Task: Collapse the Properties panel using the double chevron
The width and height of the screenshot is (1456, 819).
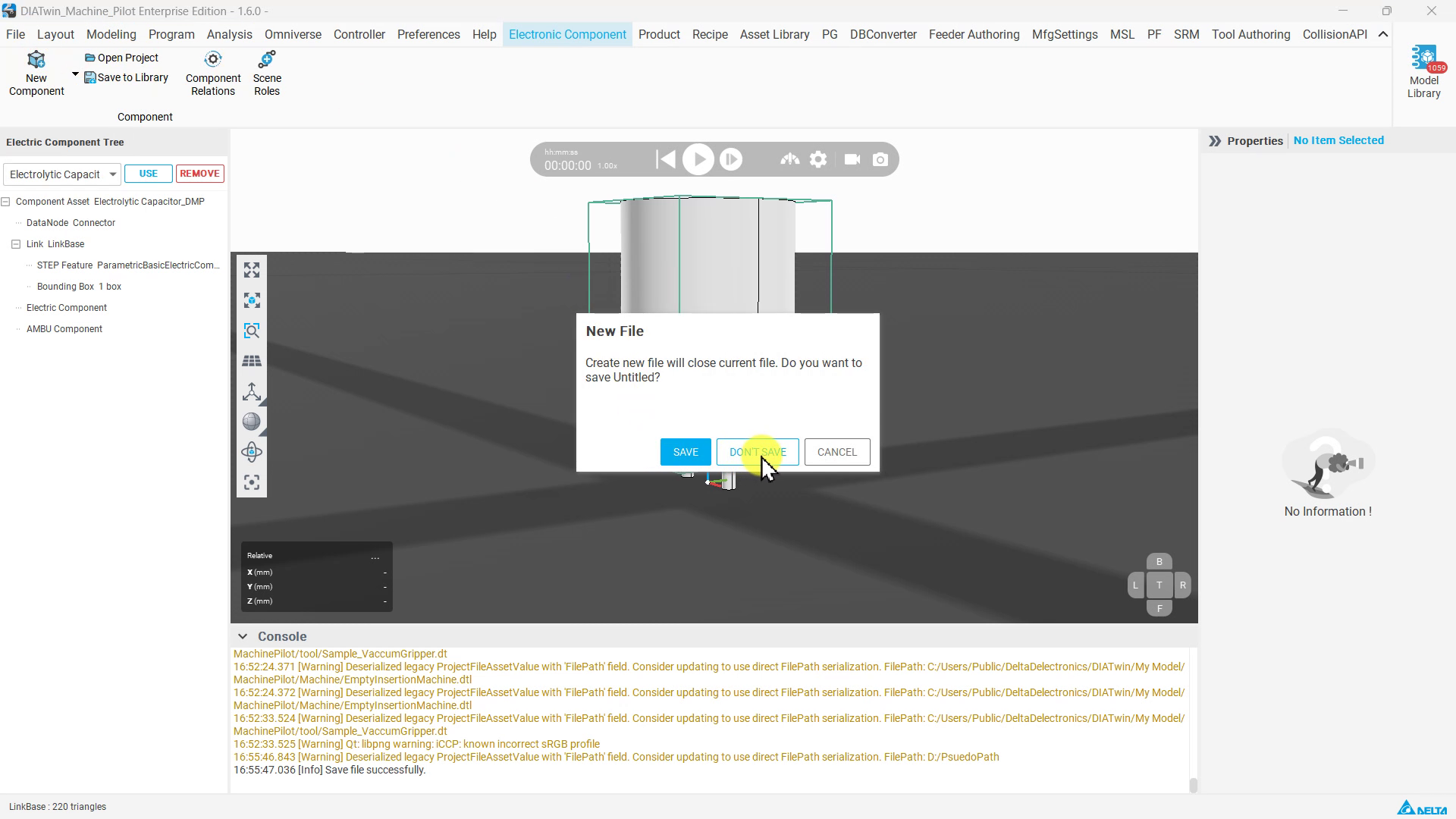Action: 1215,141
